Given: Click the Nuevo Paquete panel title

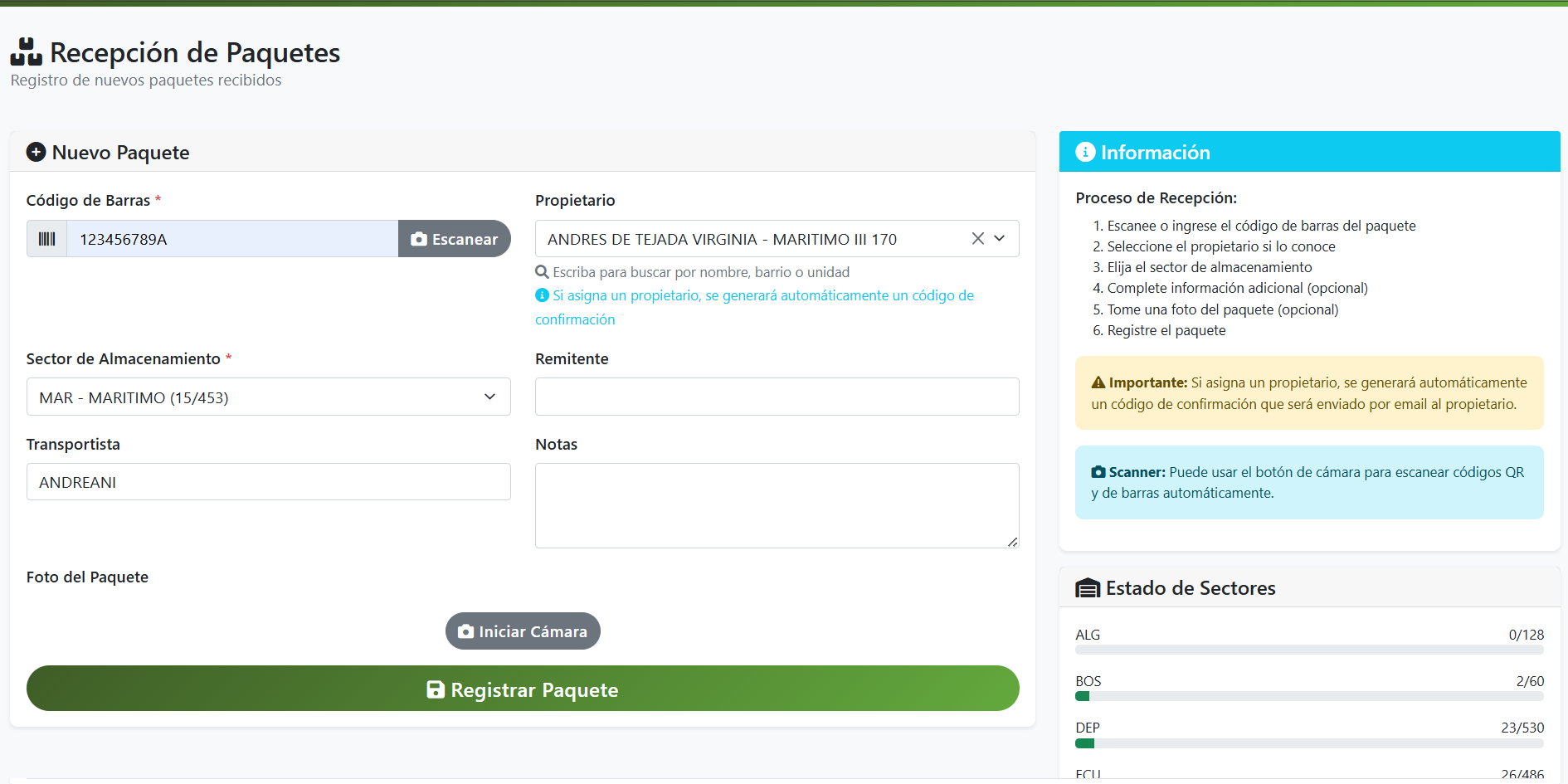Looking at the screenshot, I should (x=121, y=153).
